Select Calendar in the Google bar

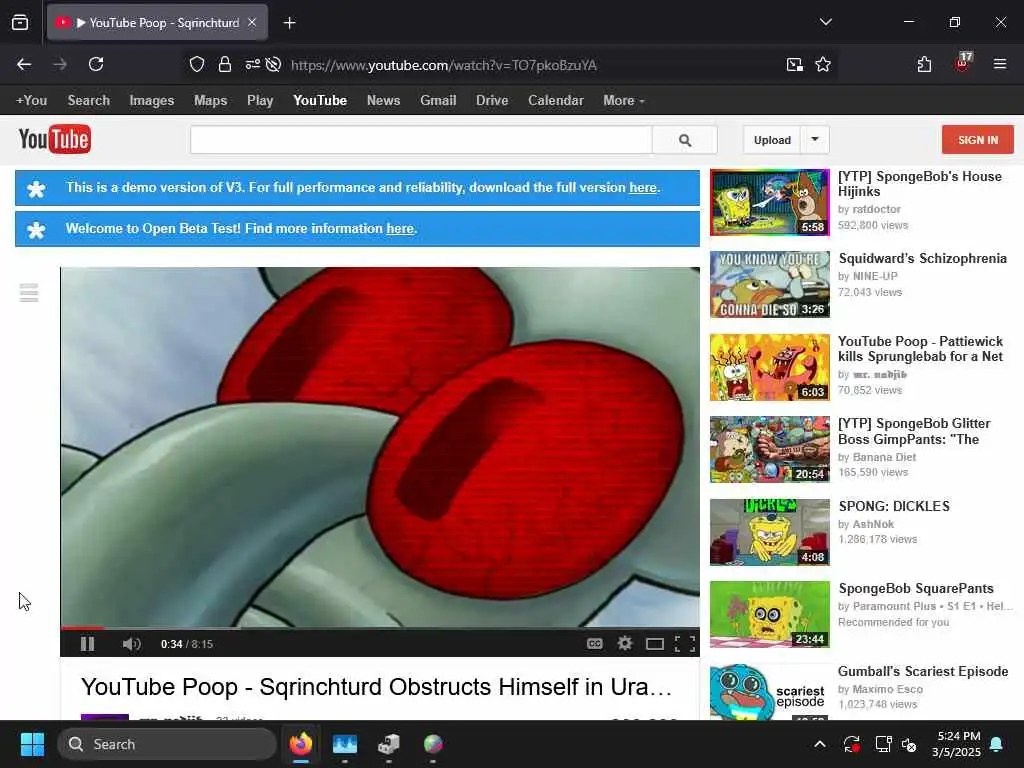tap(556, 101)
